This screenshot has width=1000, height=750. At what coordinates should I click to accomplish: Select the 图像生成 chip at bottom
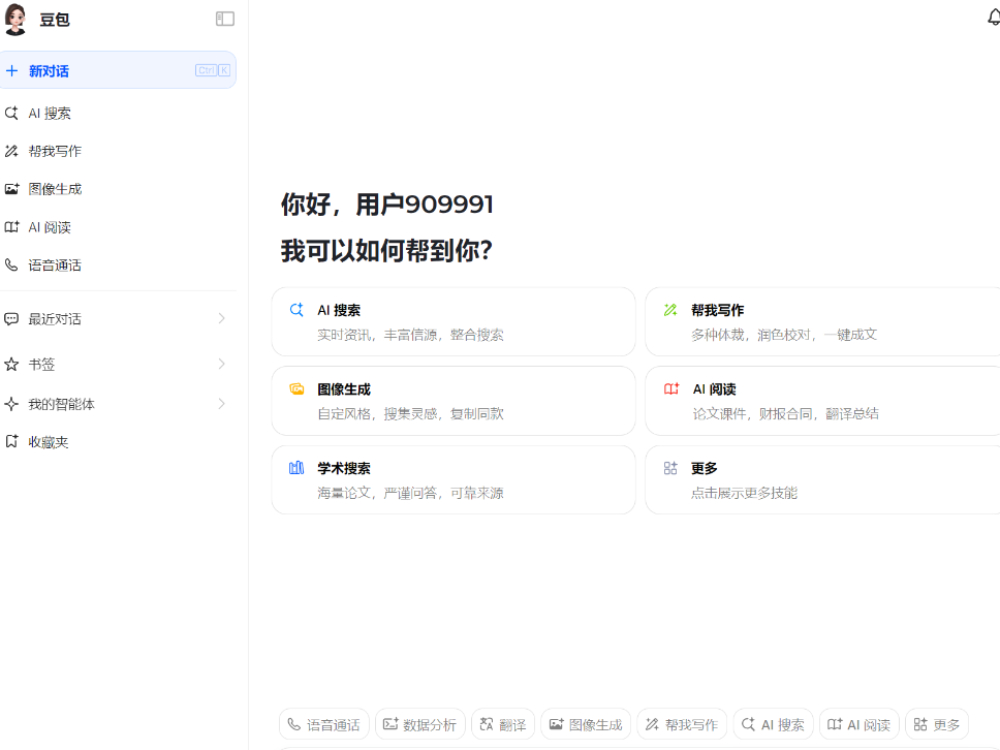585,724
